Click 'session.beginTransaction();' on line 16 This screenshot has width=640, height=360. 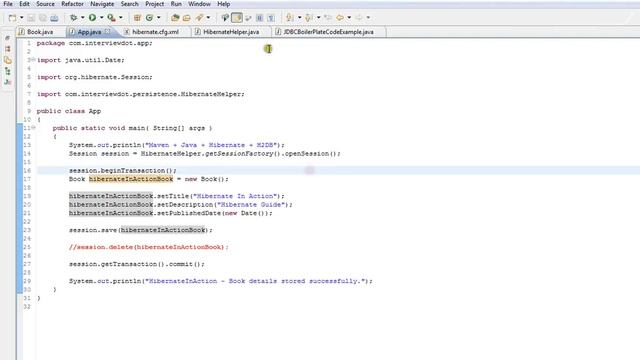(x=123, y=170)
